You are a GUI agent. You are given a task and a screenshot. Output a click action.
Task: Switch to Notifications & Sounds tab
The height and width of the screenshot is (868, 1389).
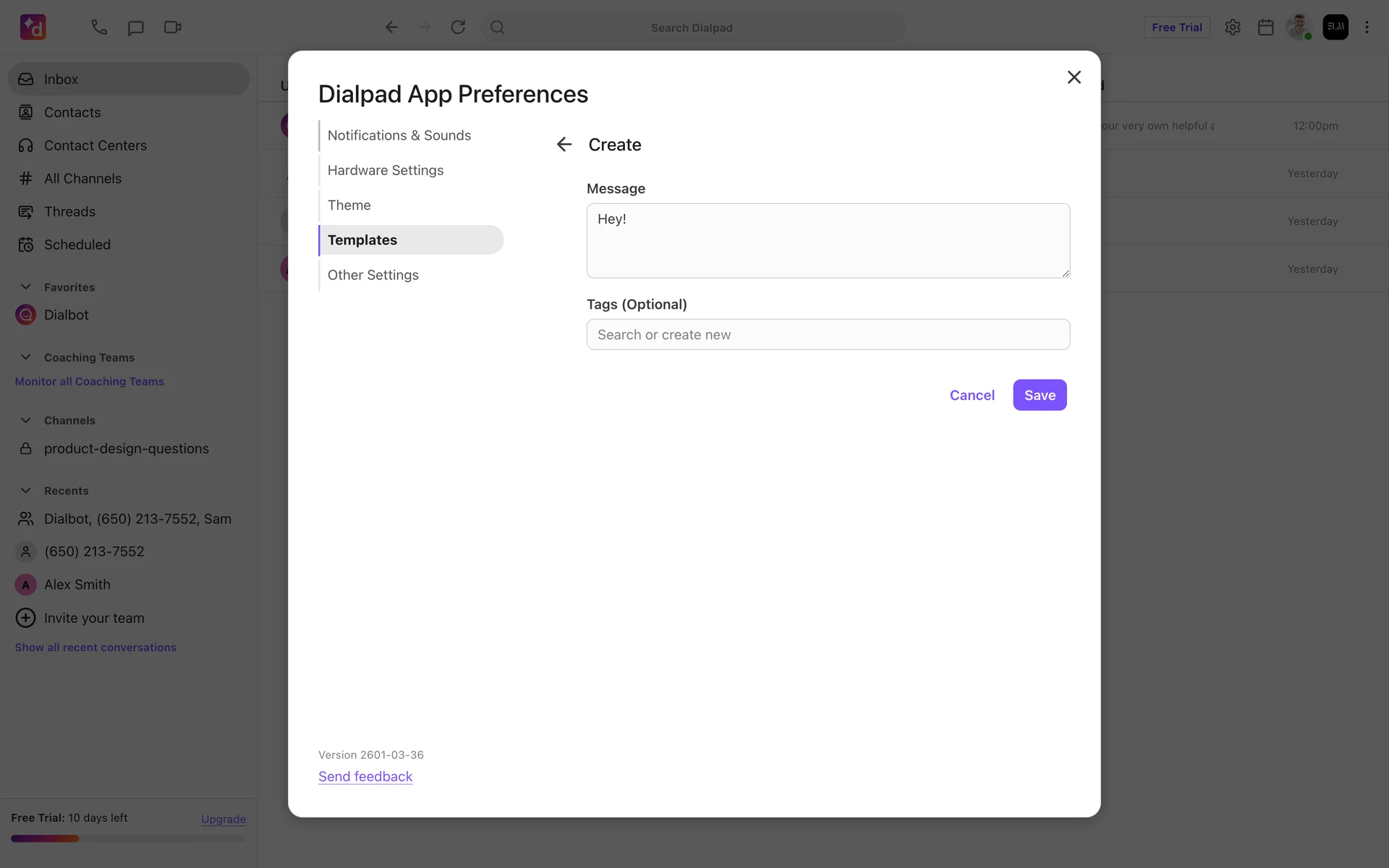(x=399, y=135)
